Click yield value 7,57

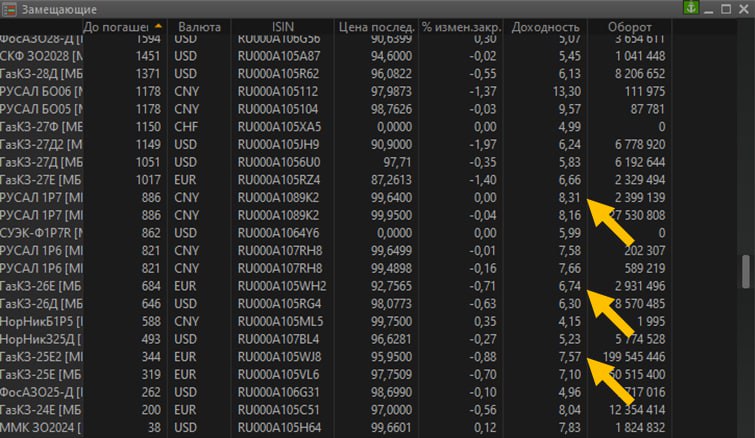pos(570,357)
